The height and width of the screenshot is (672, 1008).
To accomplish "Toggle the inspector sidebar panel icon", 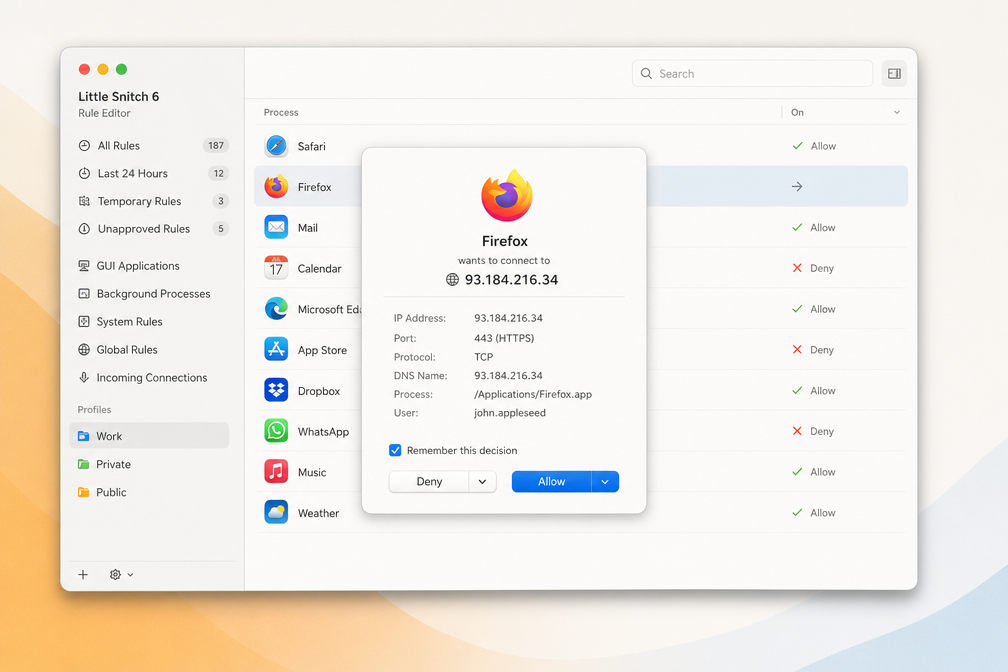I will tap(894, 74).
